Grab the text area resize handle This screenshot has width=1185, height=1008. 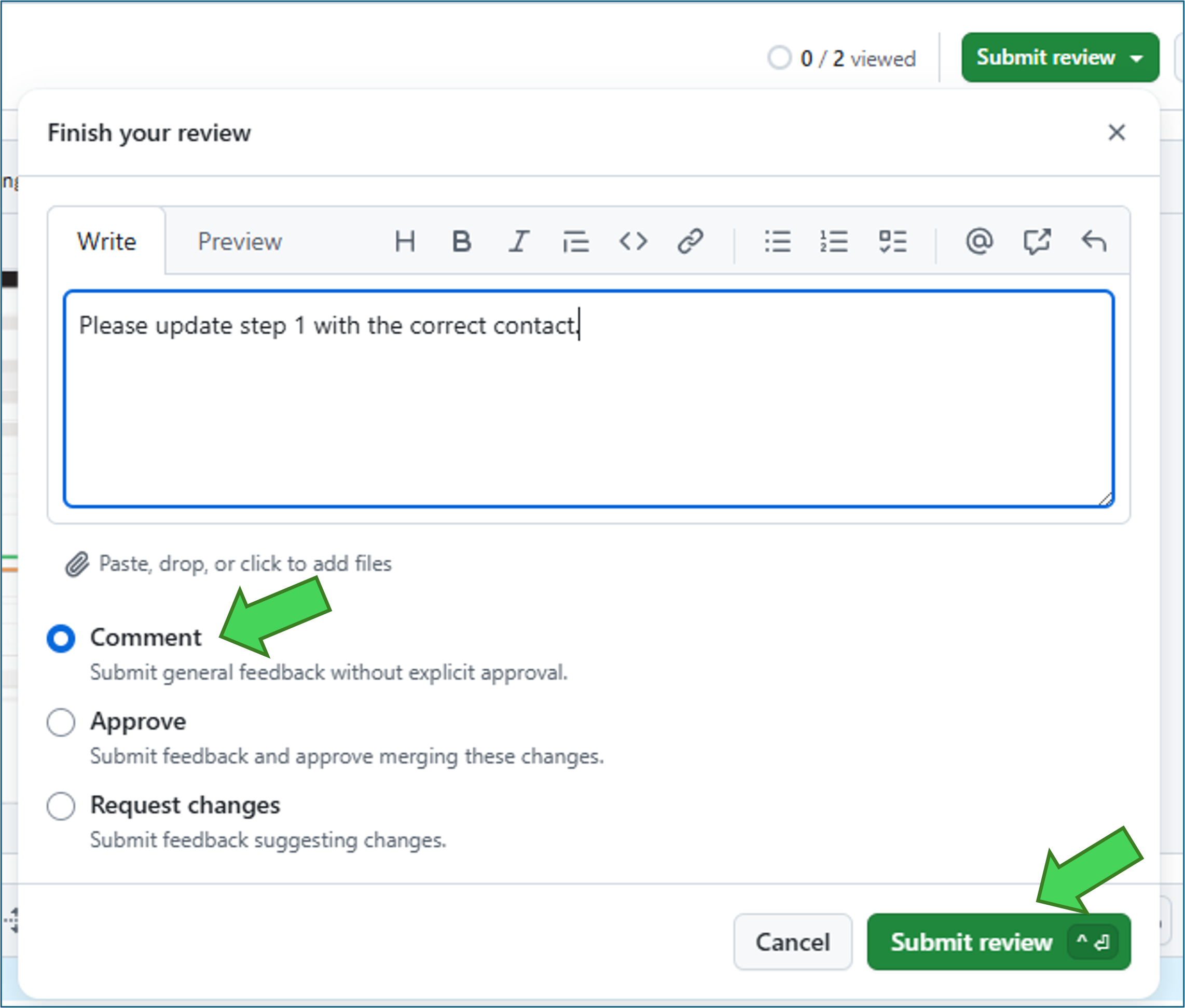tap(1106, 499)
